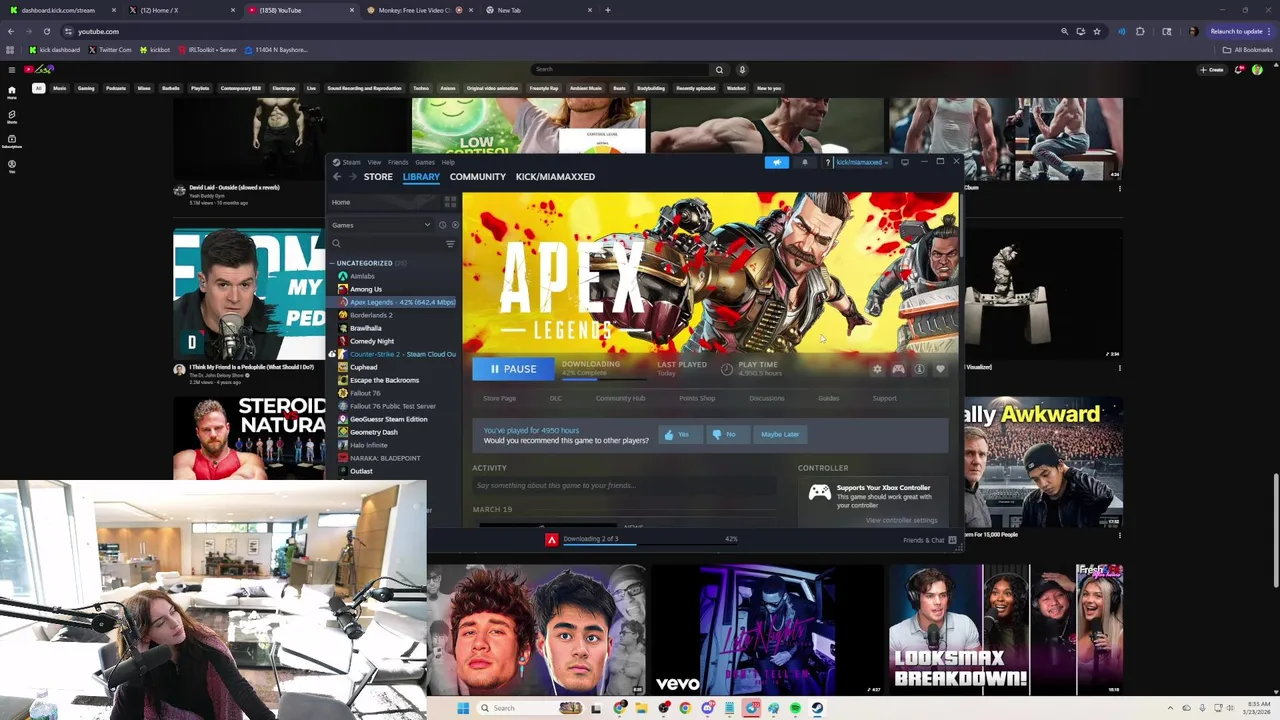Screen dimensions: 1280x720
Task: Open the View menu in Steam
Action: pos(374,162)
